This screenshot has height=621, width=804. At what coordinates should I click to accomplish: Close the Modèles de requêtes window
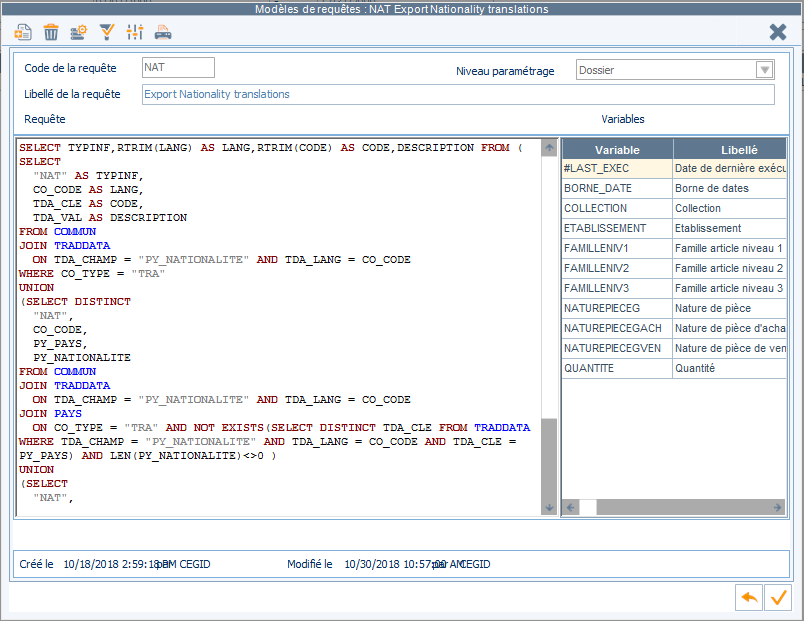[x=778, y=32]
